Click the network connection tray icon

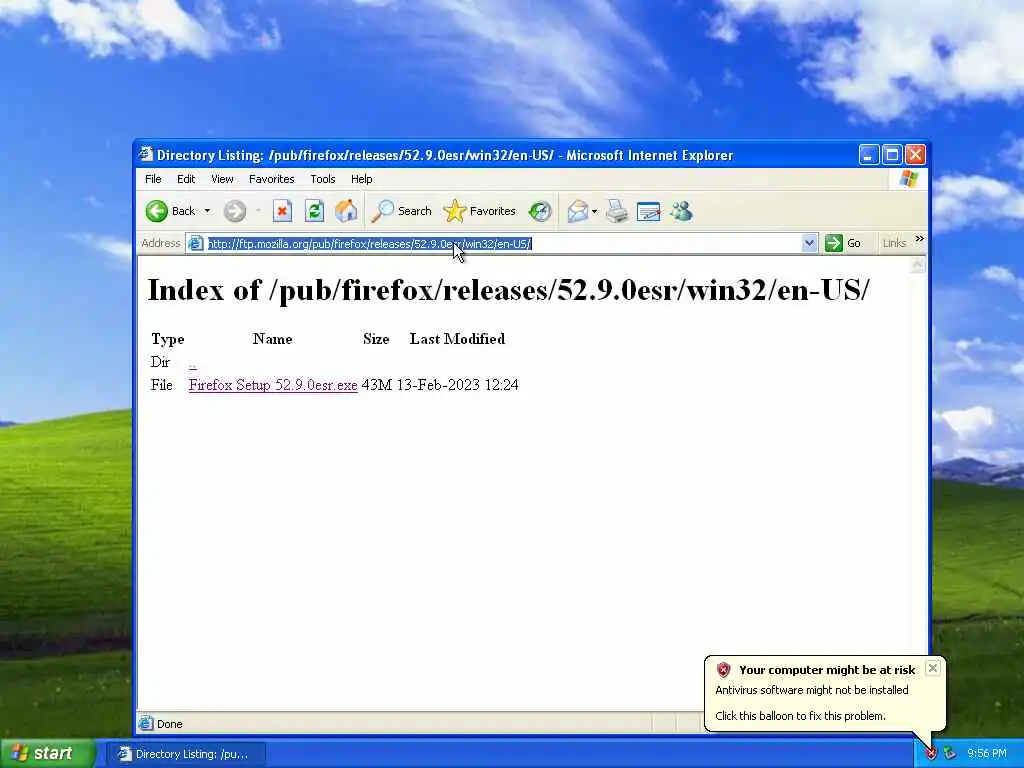950,754
